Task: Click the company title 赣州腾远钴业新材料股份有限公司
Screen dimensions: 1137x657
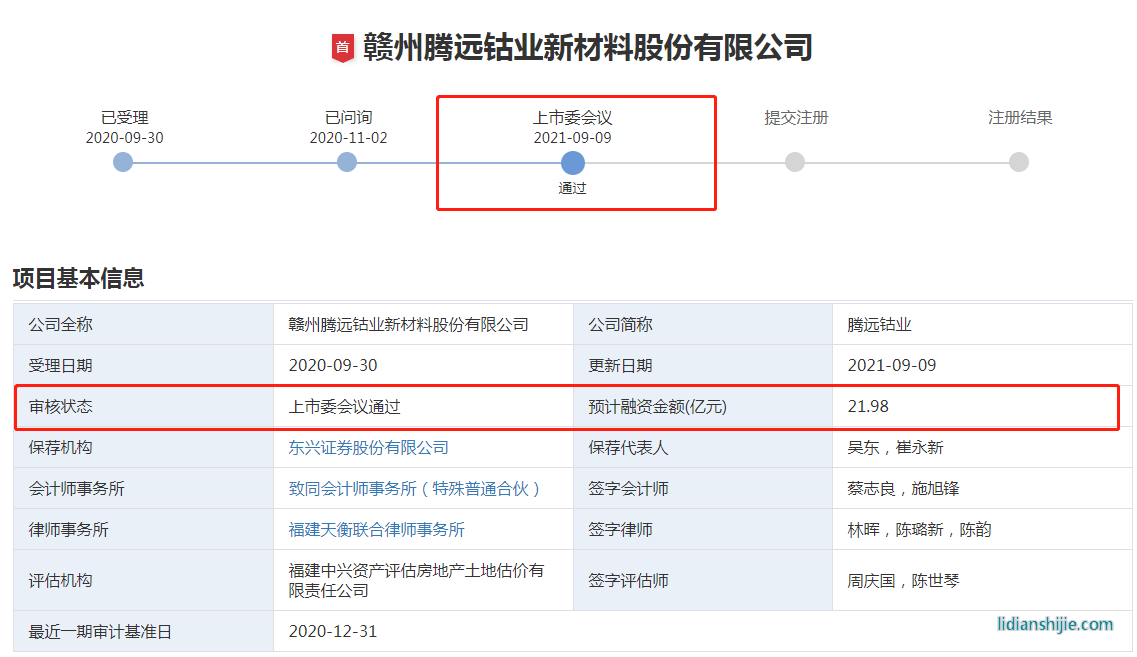Action: 587,48
